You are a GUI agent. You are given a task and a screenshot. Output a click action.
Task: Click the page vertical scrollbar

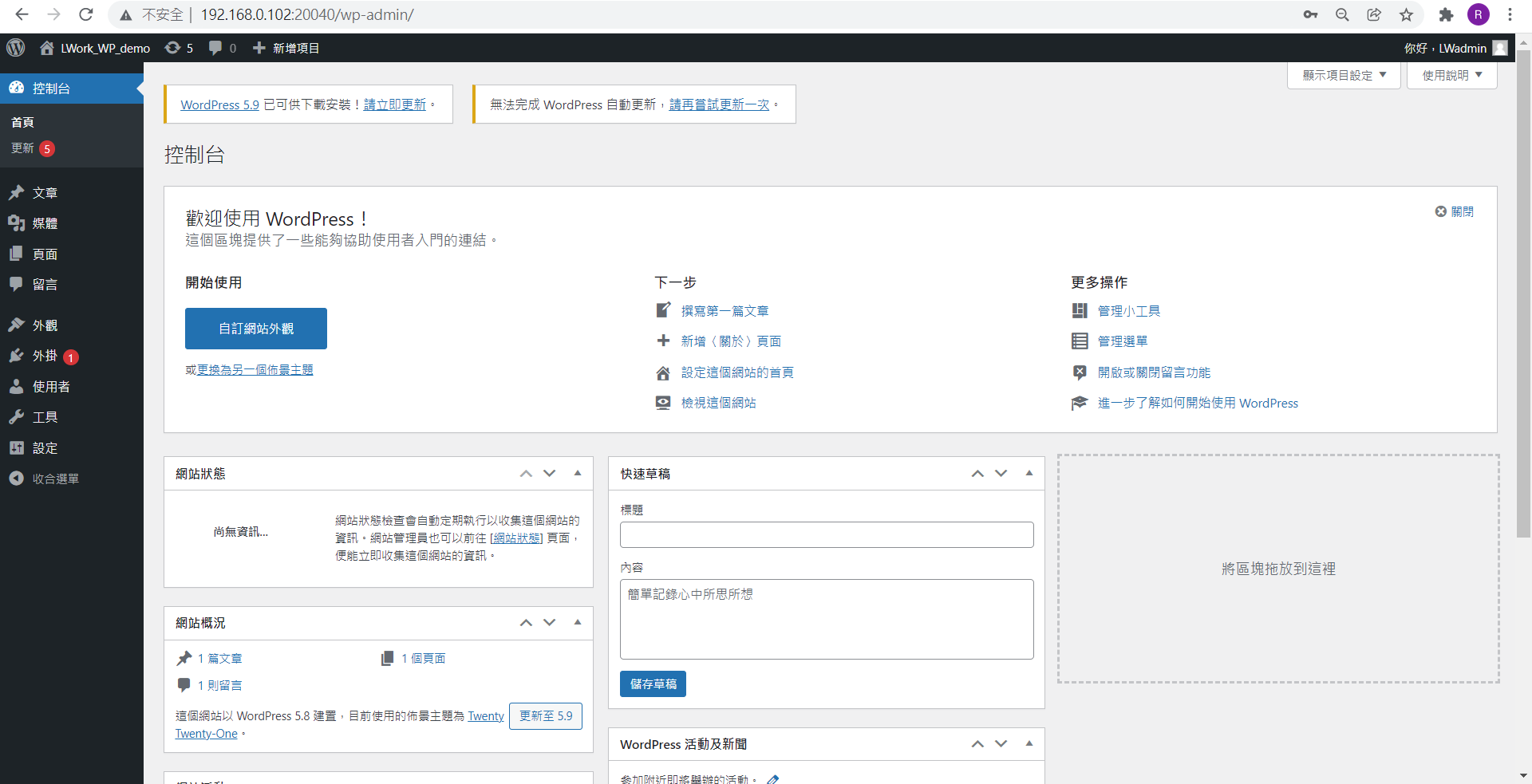coord(1523,295)
